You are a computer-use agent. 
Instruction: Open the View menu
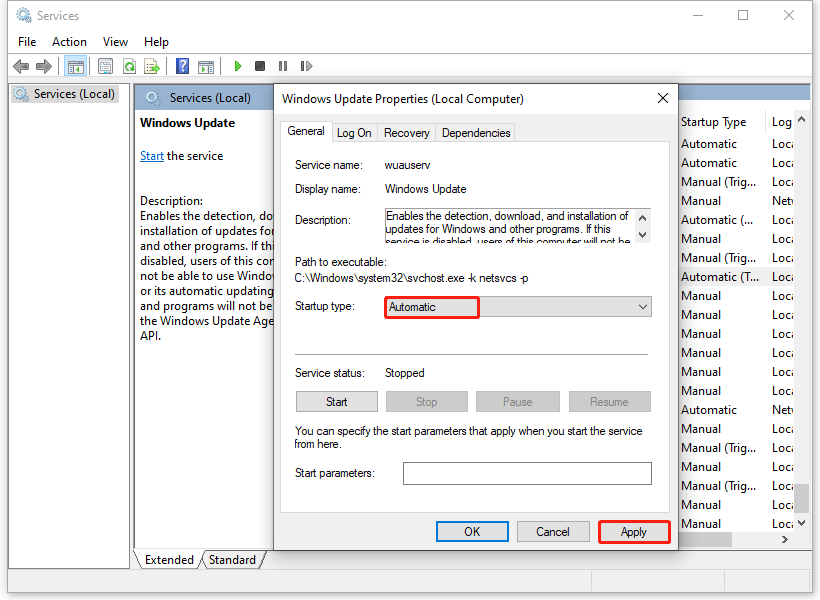115,42
